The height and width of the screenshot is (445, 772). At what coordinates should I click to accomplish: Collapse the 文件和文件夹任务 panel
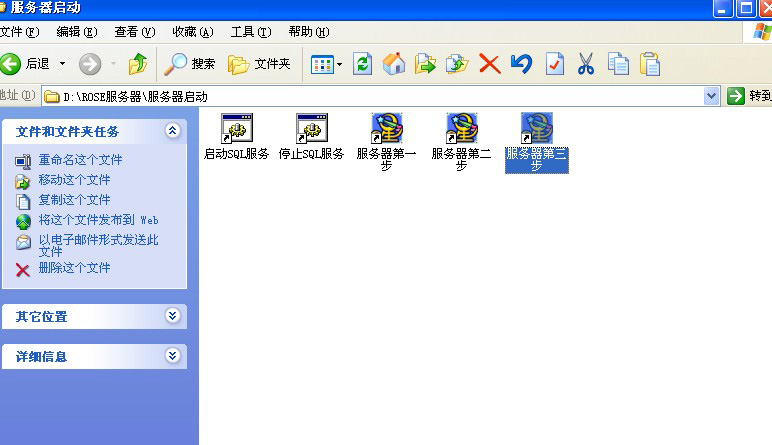click(173, 131)
